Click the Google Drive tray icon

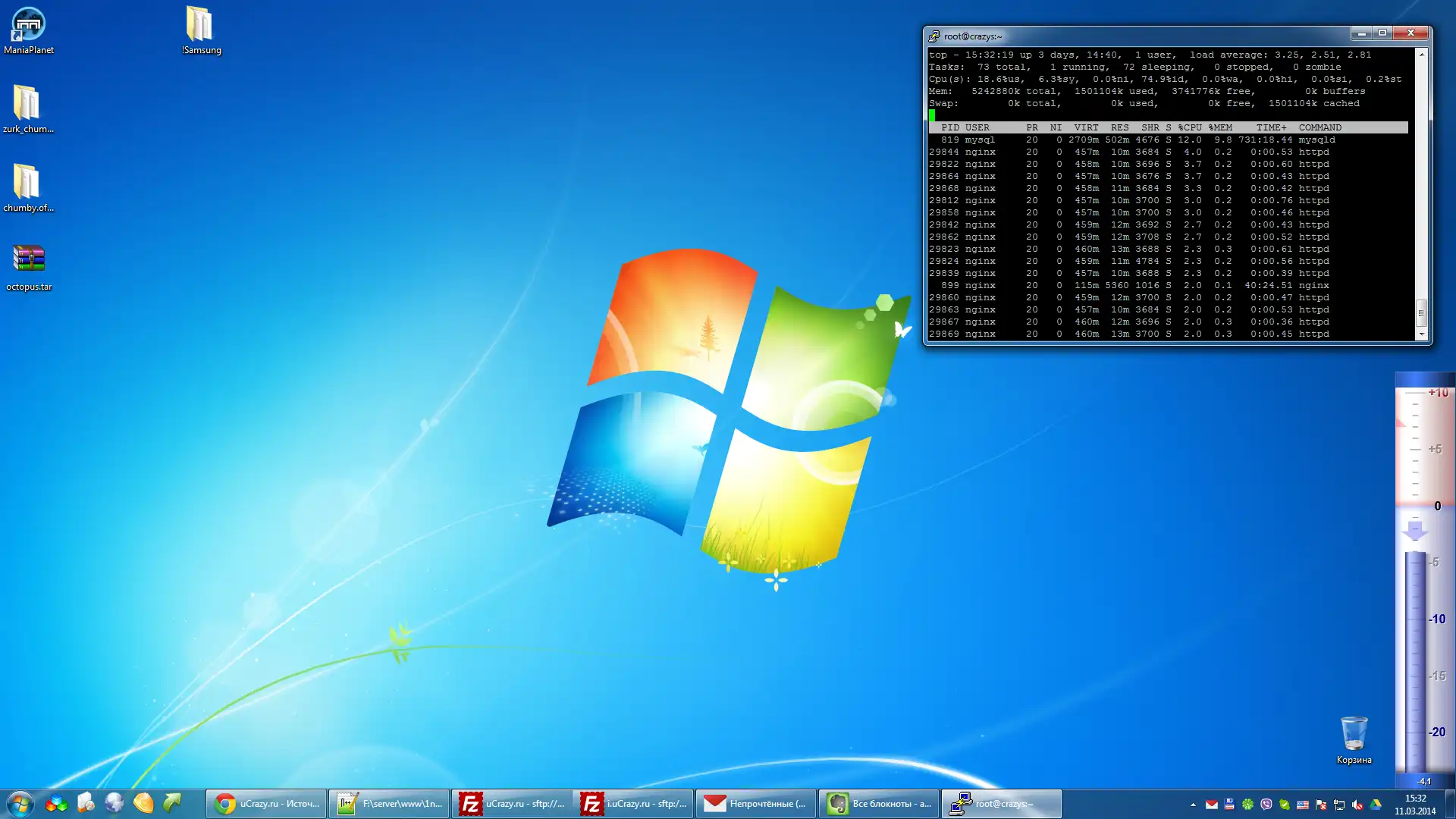[1376, 805]
